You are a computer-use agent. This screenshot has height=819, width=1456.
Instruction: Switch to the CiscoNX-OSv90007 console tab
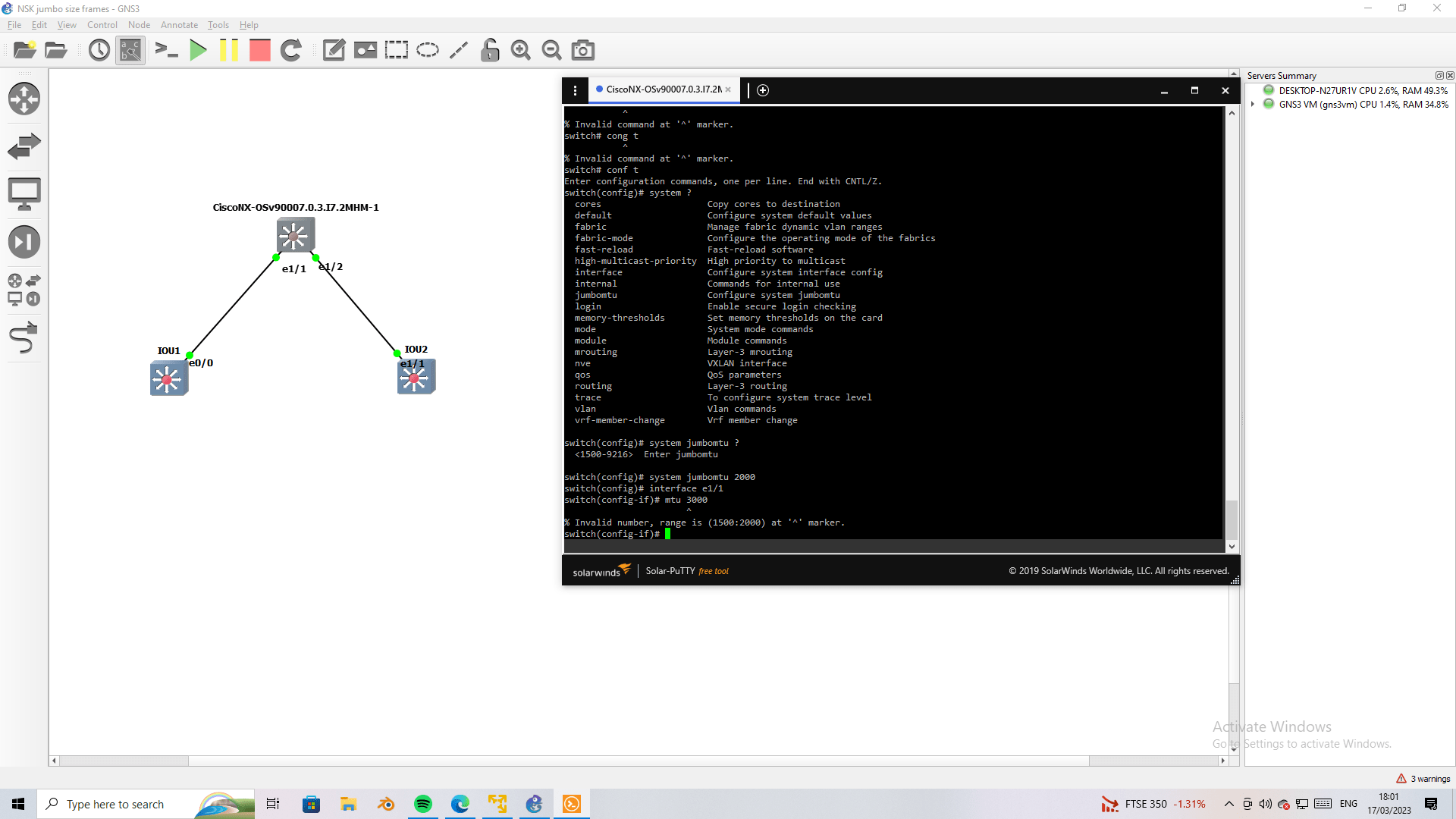coord(660,89)
